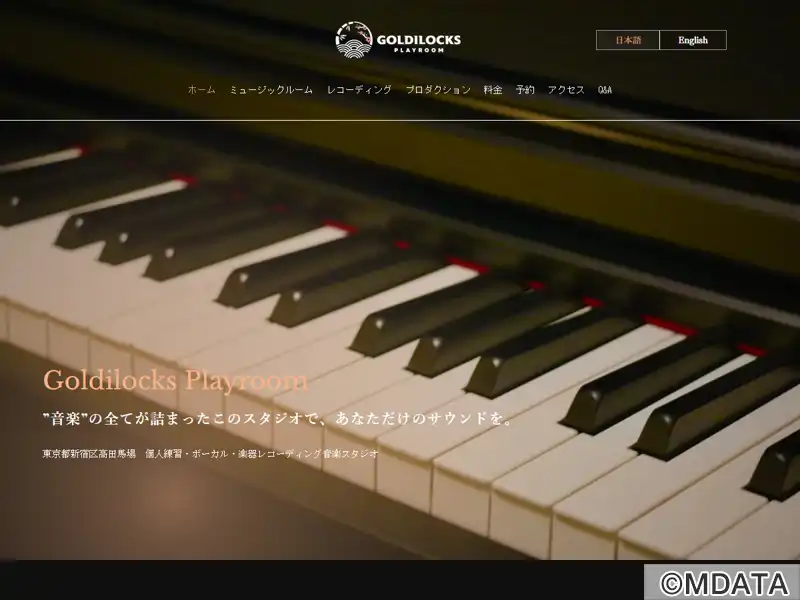Image resolution: width=800 pixels, height=600 pixels.
Task: Open the アクセス page
Action: click(566, 90)
